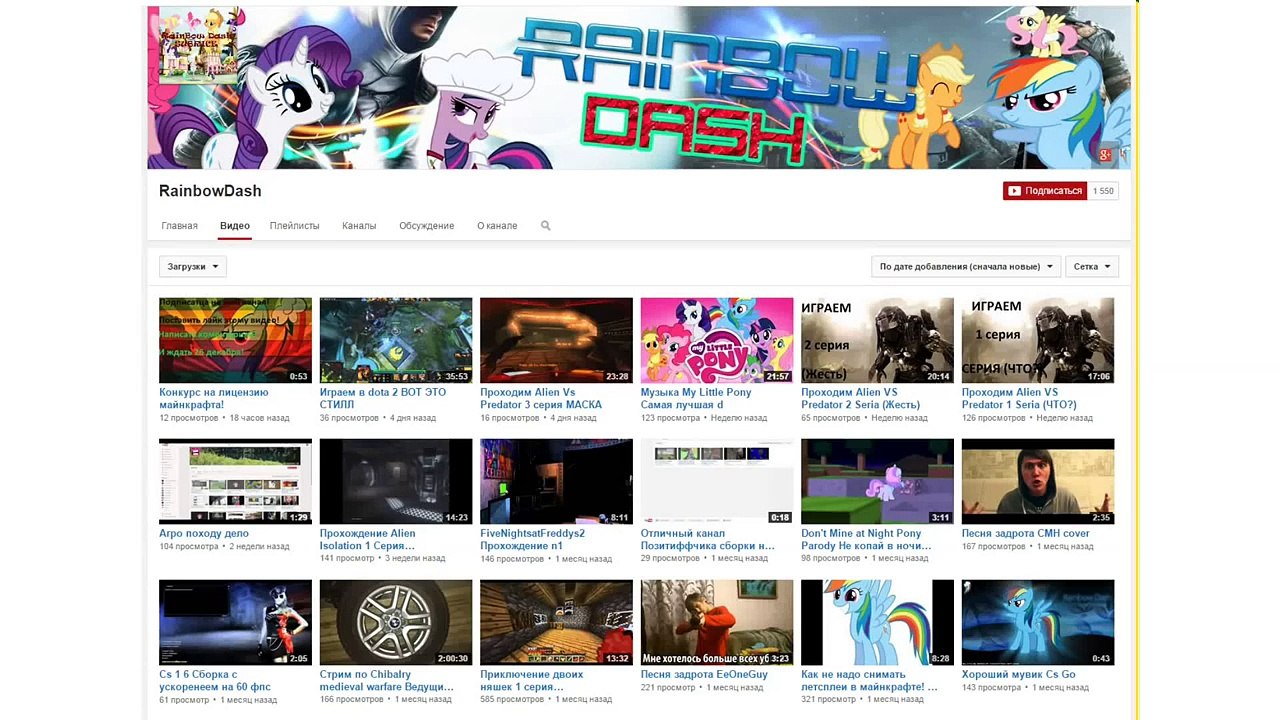The height and width of the screenshot is (720, 1280).
Task: Select the О канале tab
Action: [497, 226]
